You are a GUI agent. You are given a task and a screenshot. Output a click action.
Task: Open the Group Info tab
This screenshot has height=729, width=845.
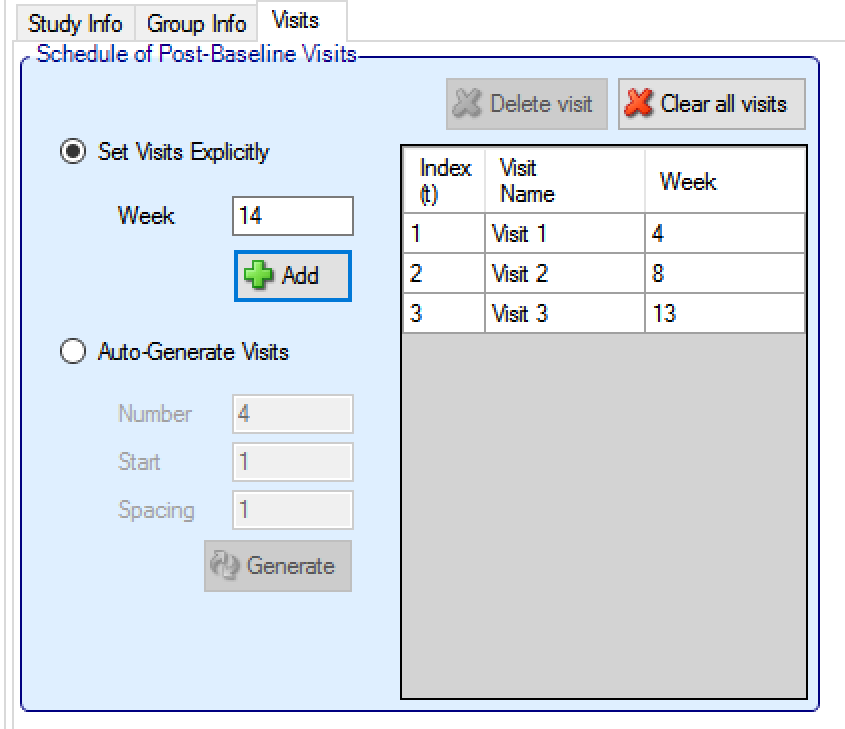196,23
